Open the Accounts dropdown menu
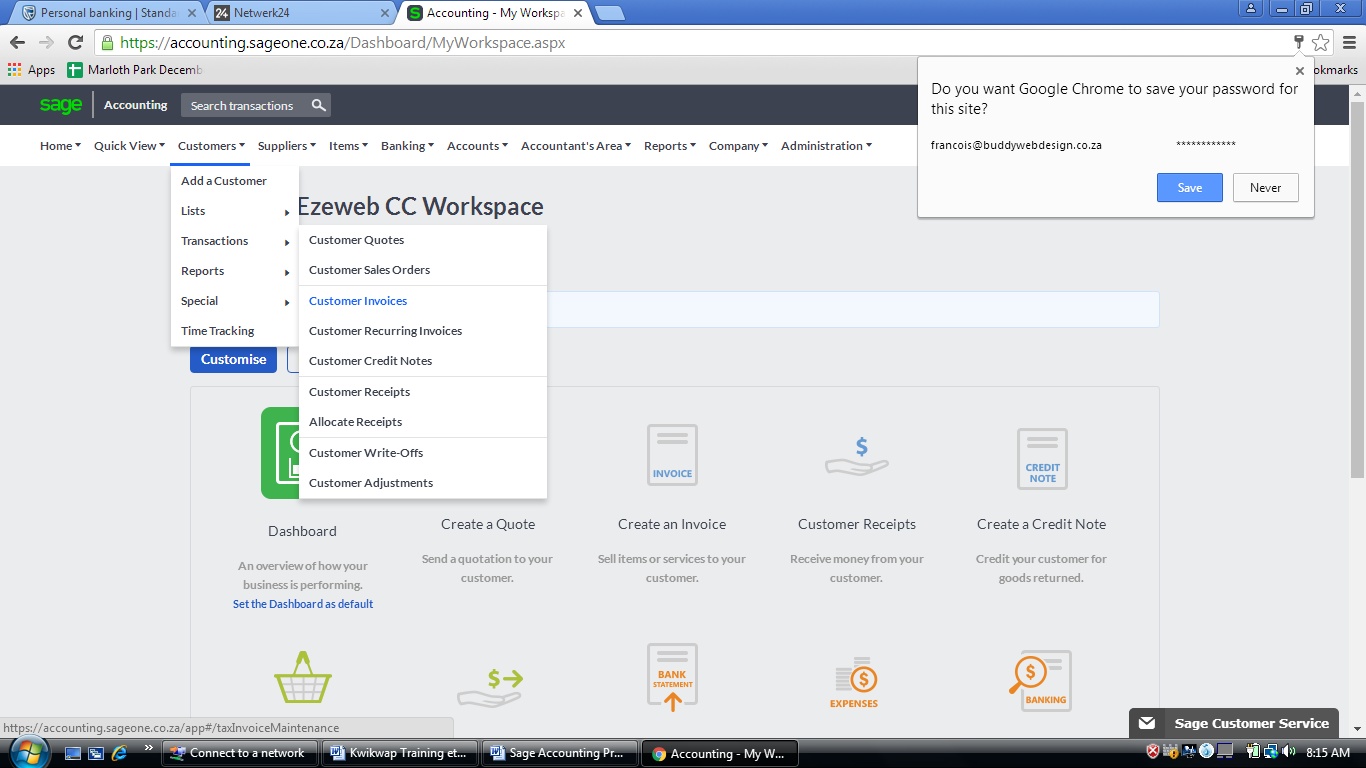The image size is (1366, 768). pyautogui.click(x=477, y=146)
